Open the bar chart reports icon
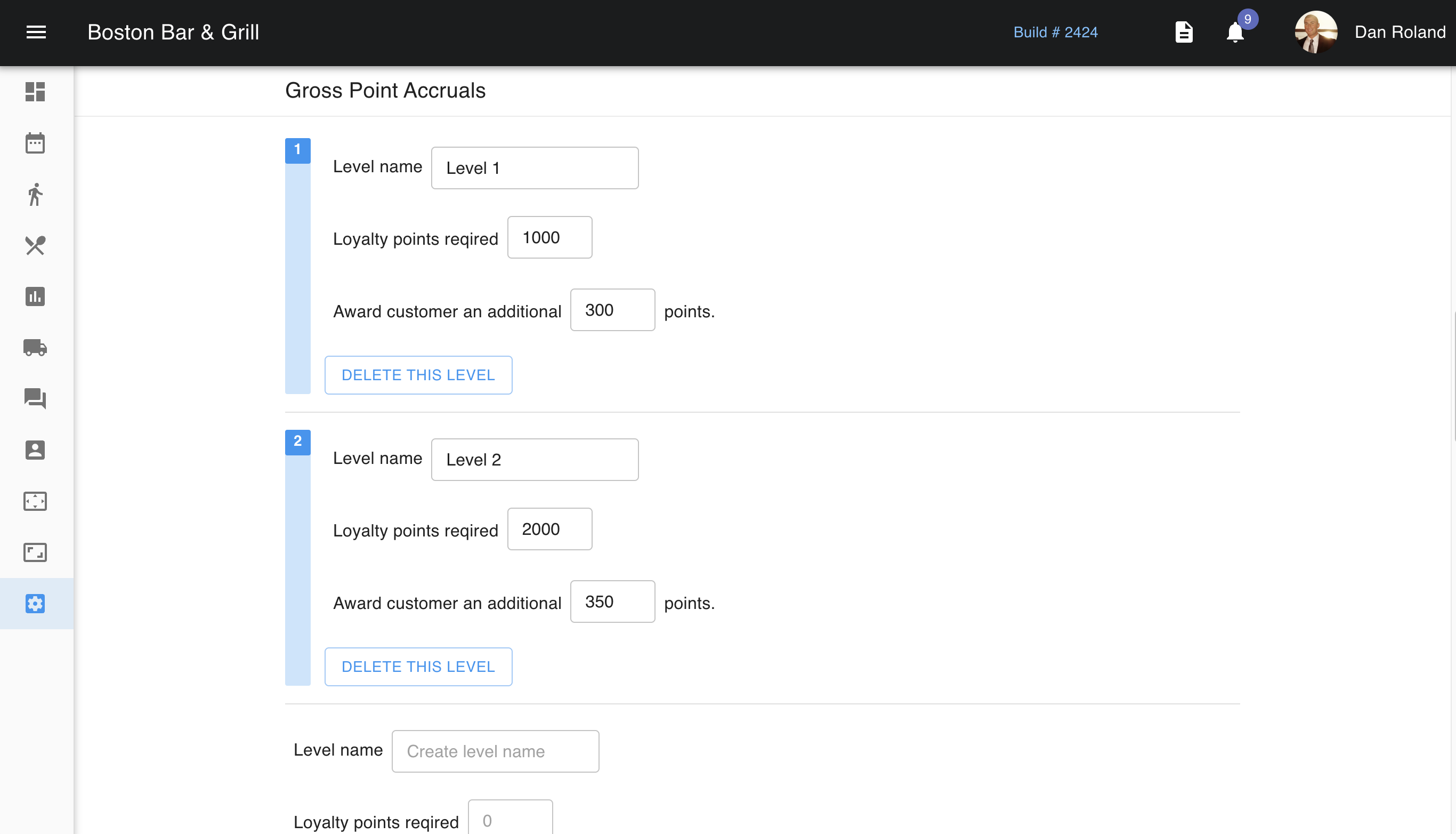The image size is (1456, 834). point(35,296)
